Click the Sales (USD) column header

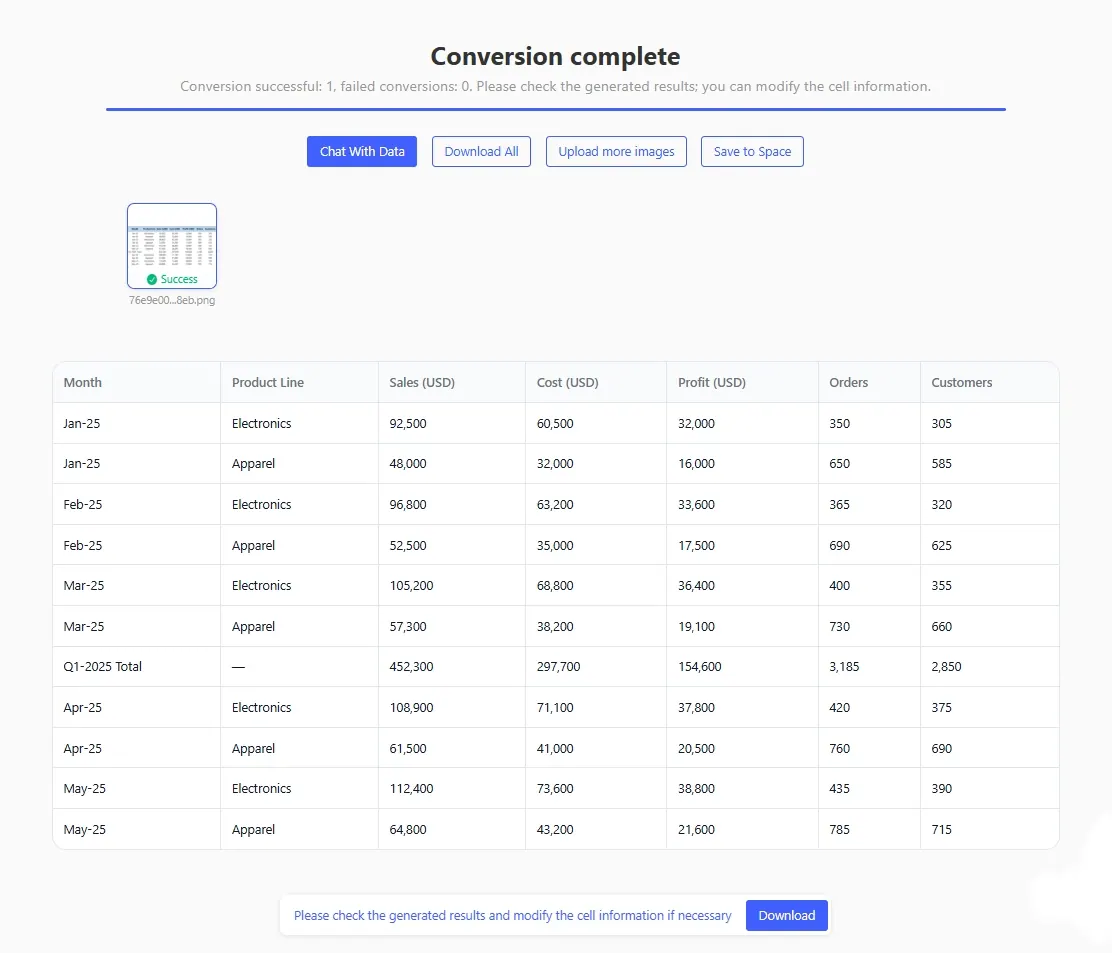(x=422, y=382)
